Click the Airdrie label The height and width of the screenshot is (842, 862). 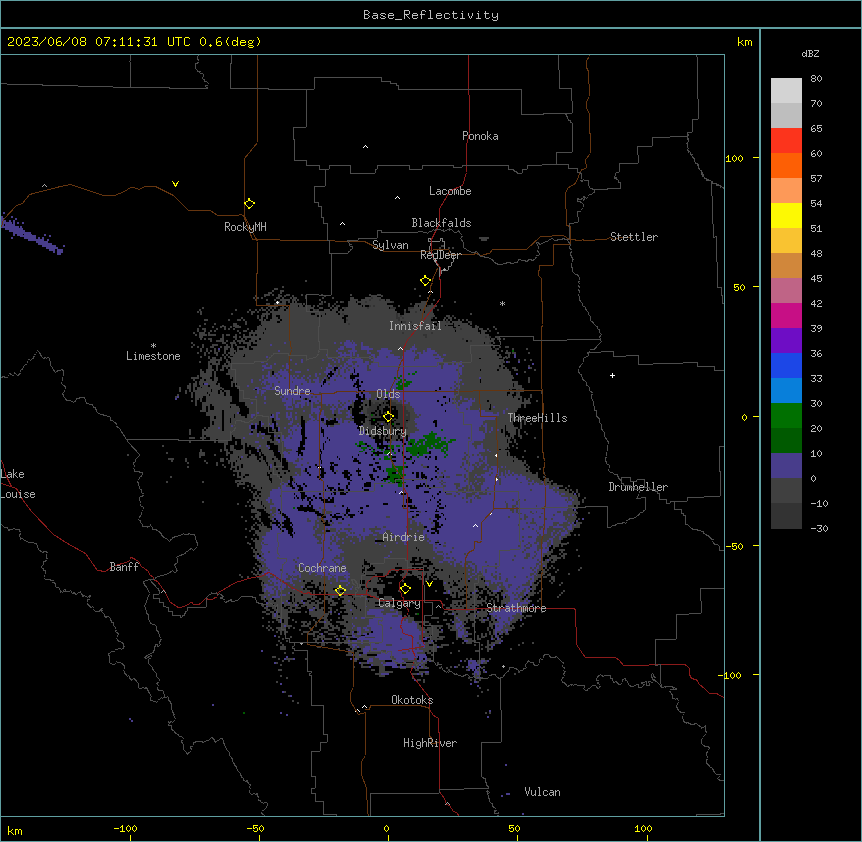404,537
